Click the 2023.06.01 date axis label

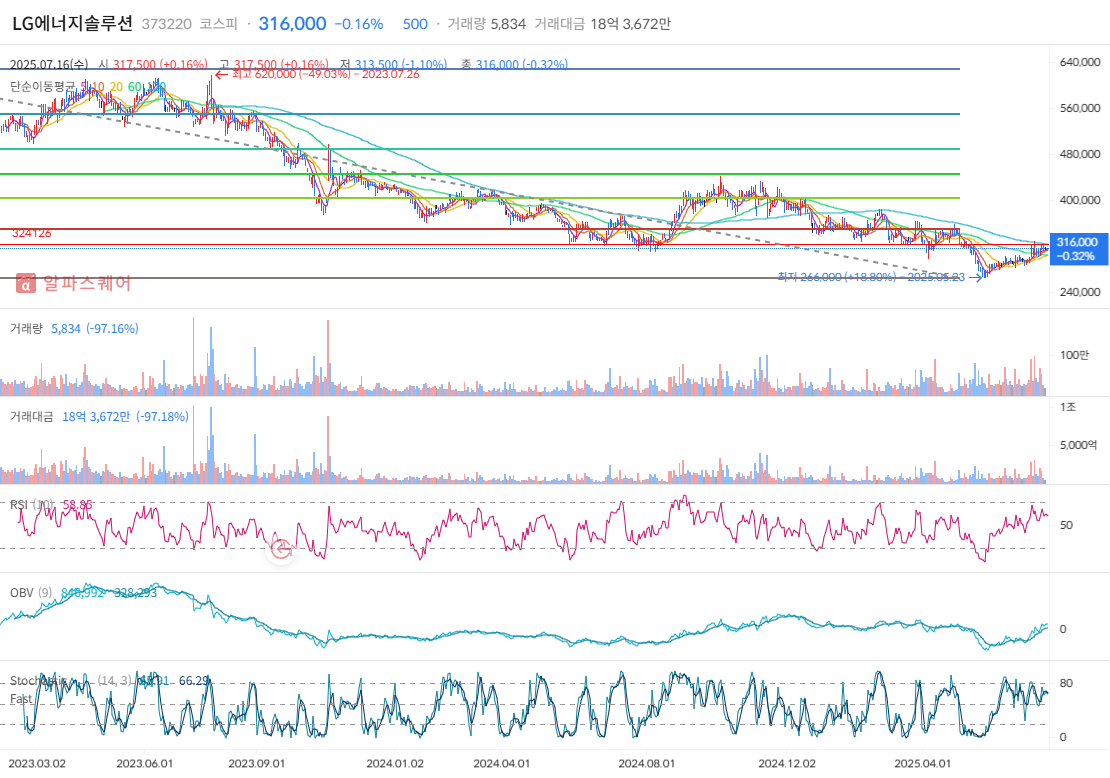[x=144, y=764]
